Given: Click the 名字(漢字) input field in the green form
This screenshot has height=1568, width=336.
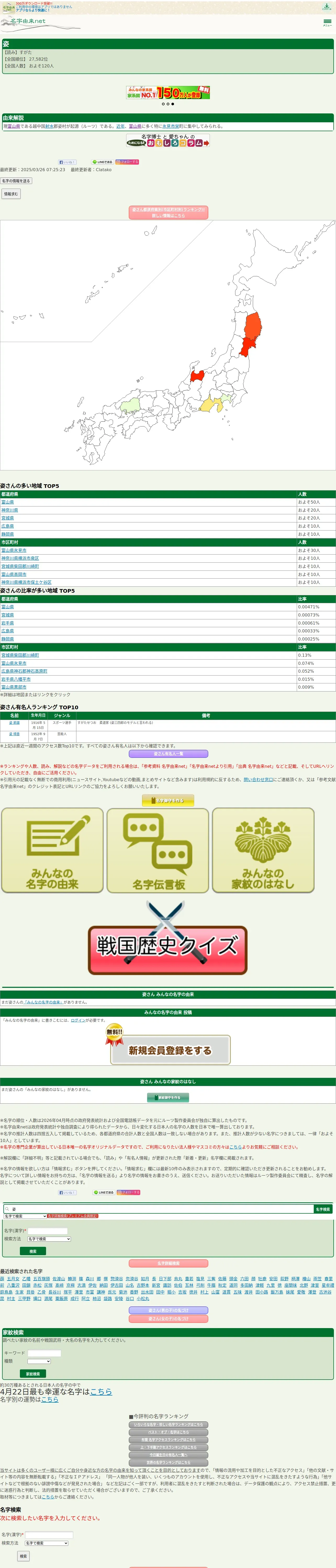Looking at the screenshot, I should 48,1231.
